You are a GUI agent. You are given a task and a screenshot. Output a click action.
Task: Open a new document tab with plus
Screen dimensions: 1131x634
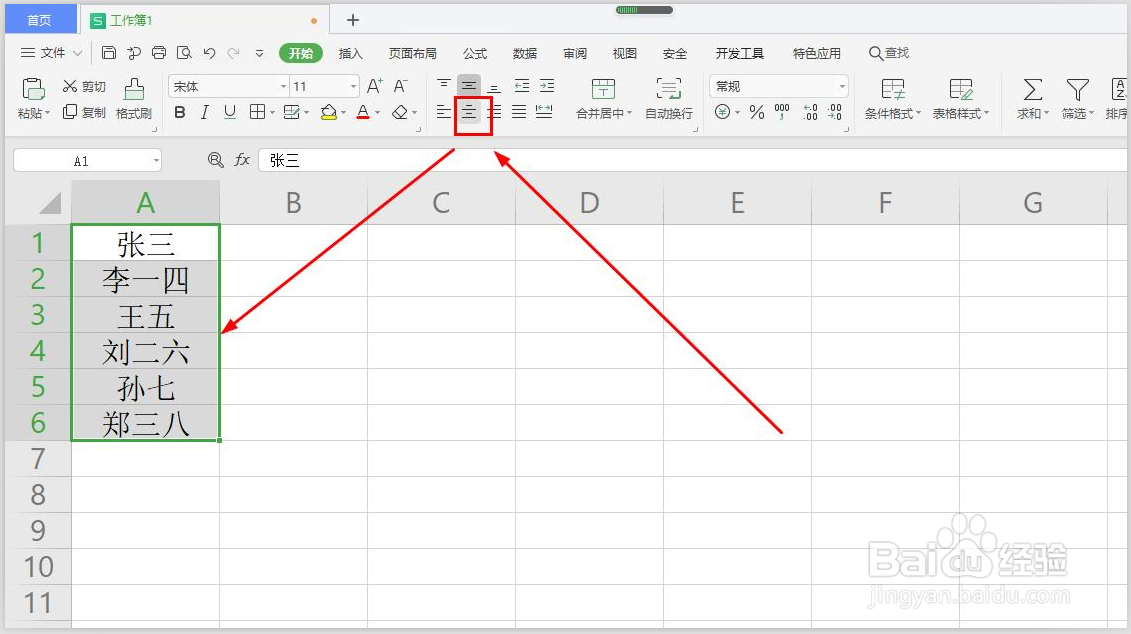pos(353,20)
